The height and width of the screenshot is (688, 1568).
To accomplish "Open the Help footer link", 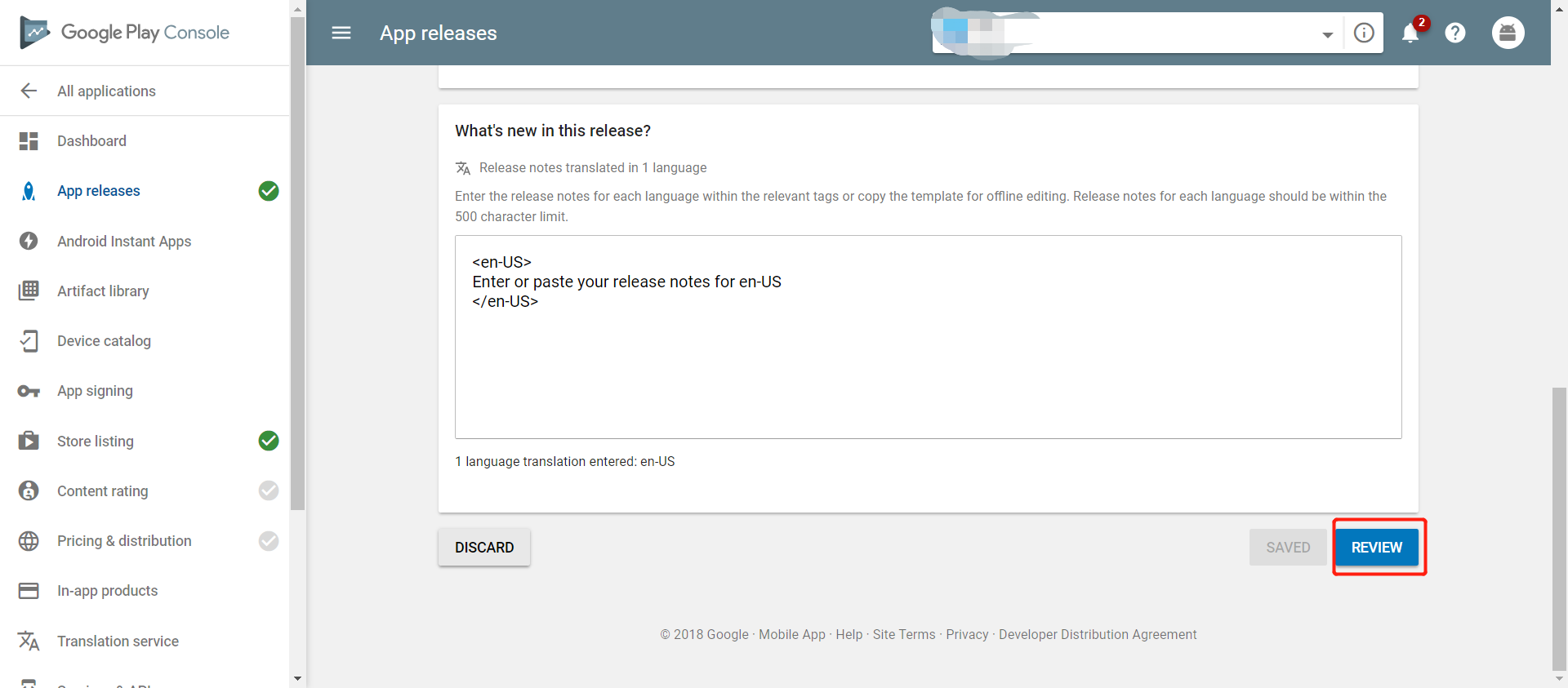I will click(849, 634).
